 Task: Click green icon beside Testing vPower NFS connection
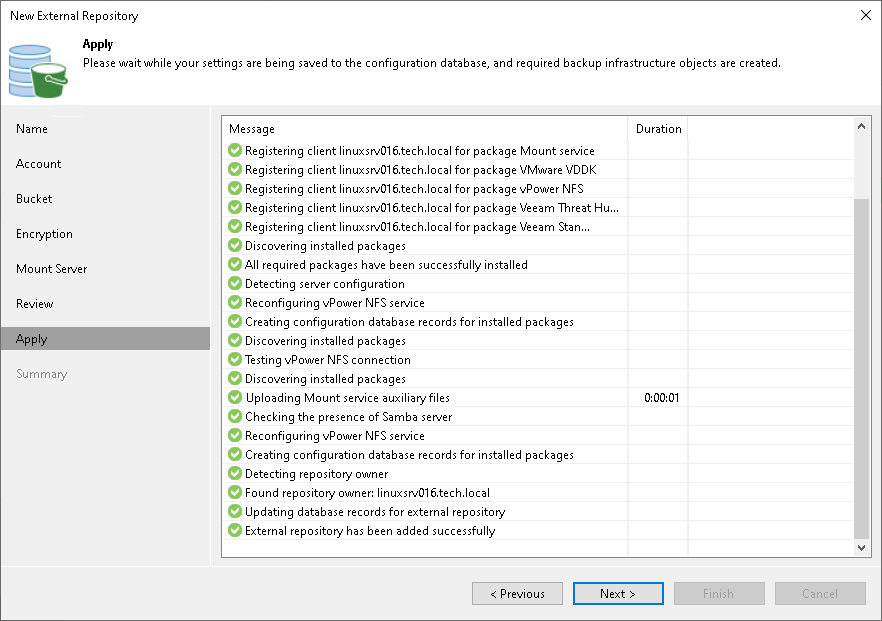tap(235, 359)
